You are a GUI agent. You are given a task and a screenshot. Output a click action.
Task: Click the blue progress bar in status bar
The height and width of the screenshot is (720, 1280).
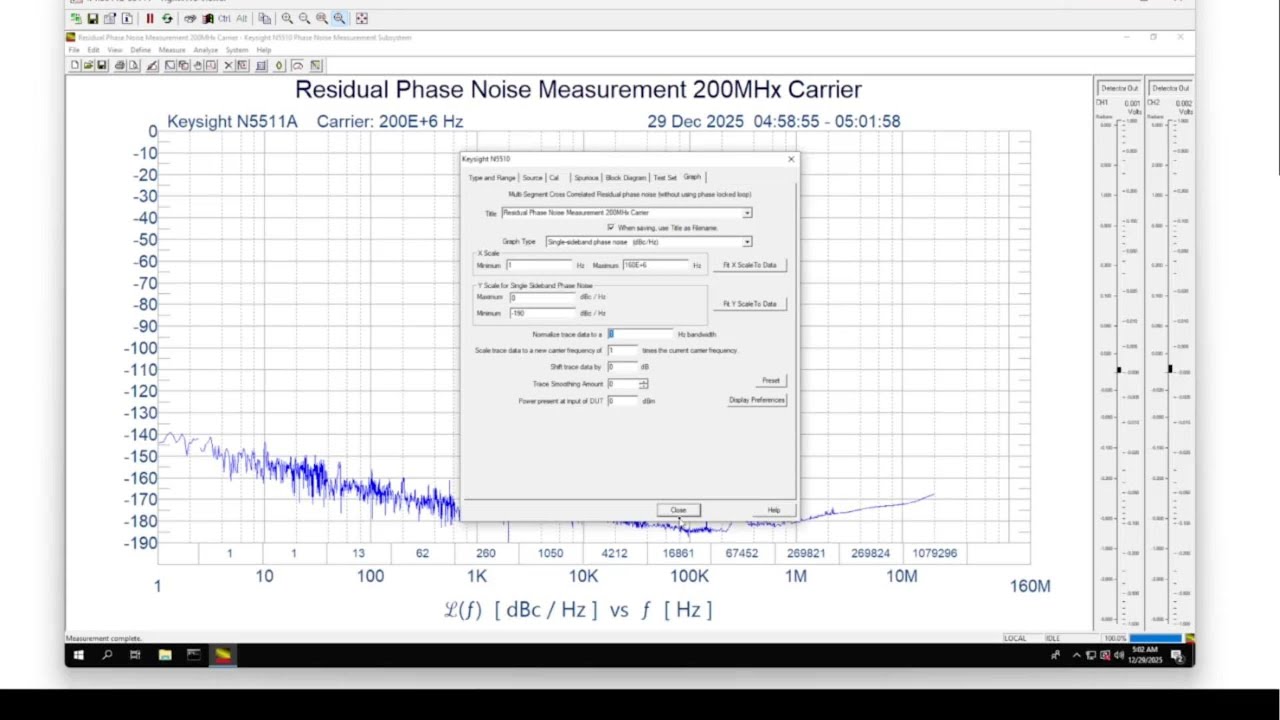click(1155, 638)
